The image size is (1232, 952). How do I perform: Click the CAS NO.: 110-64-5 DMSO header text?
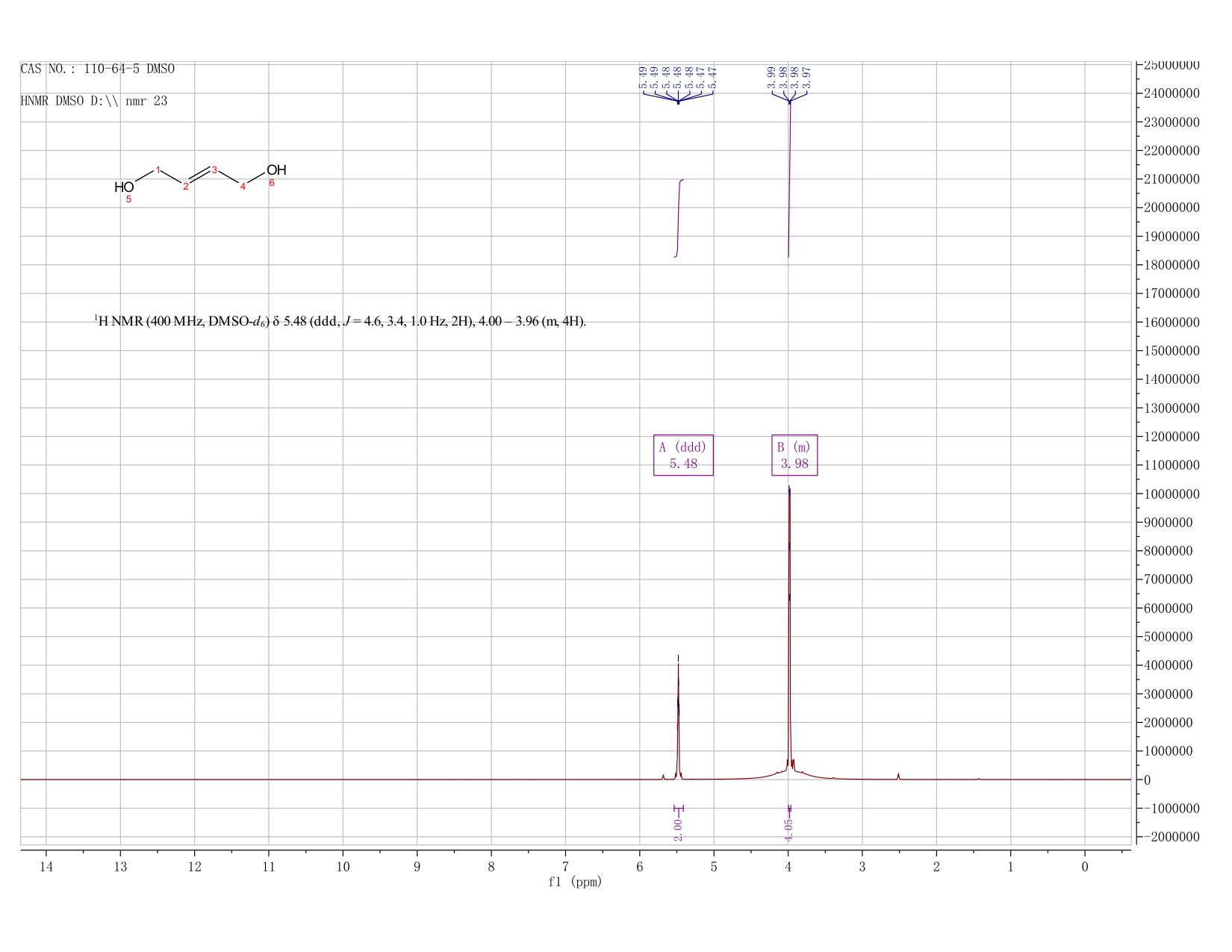coord(98,69)
